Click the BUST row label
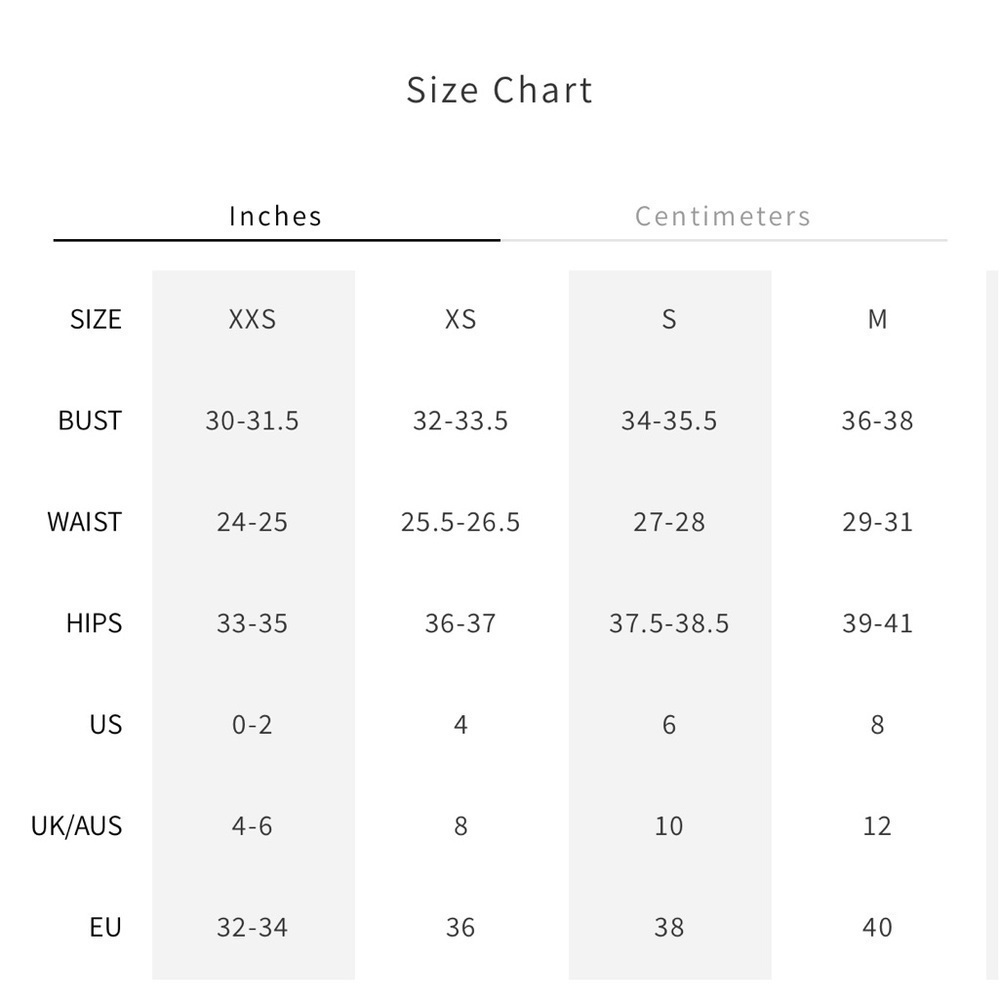Screen dimensions: 1000x1000 [90, 421]
